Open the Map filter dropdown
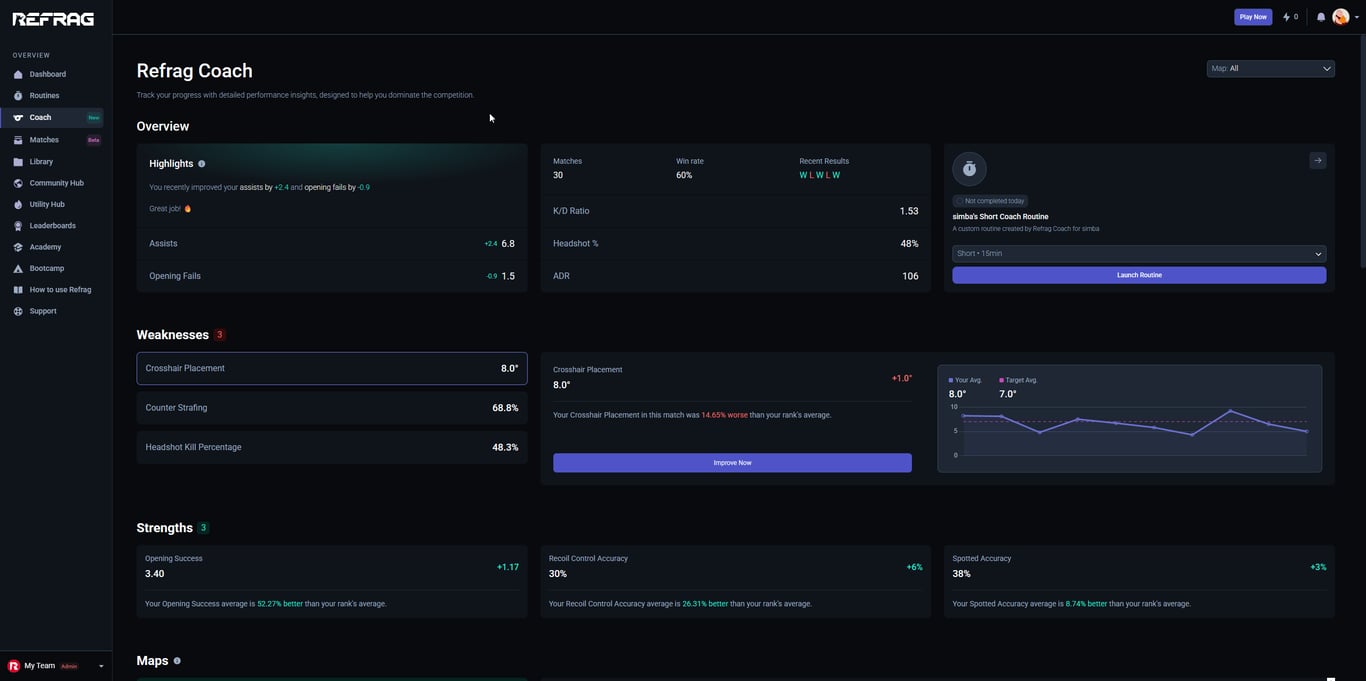1366x681 pixels. pyautogui.click(x=1270, y=69)
